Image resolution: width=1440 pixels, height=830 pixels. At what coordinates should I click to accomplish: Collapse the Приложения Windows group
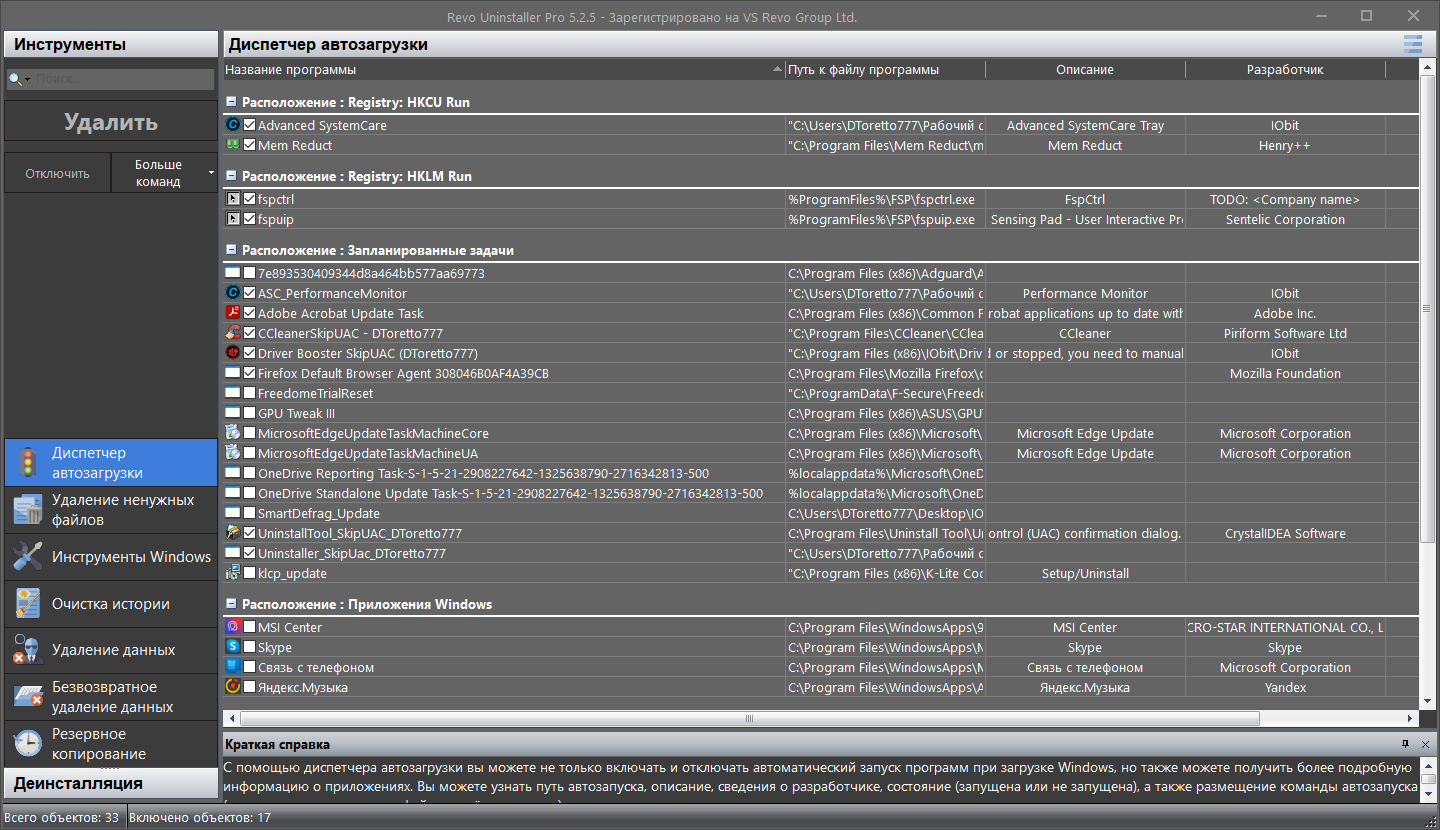[231, 604]
